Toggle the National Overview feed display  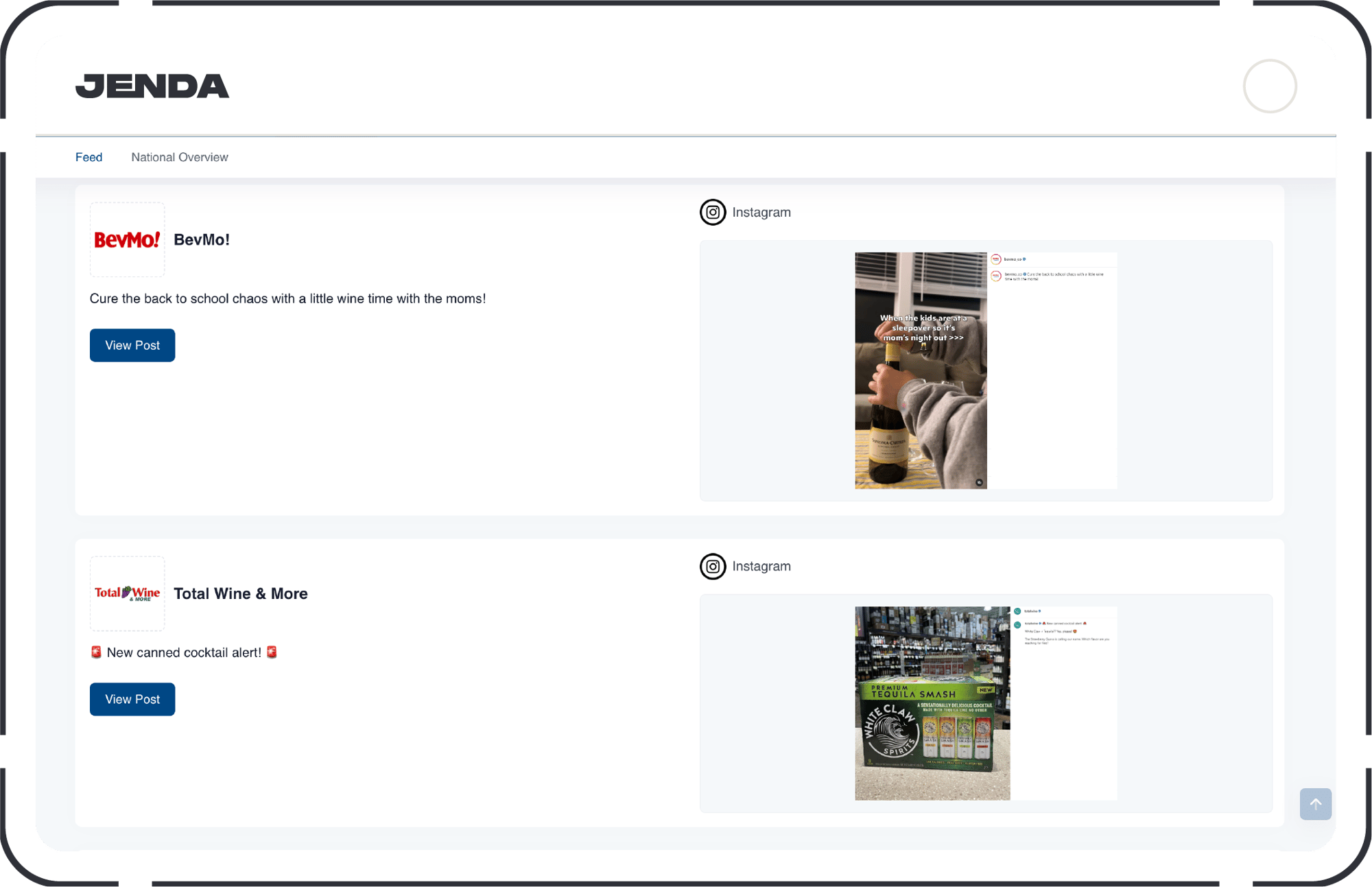click(x=180, y=157)
